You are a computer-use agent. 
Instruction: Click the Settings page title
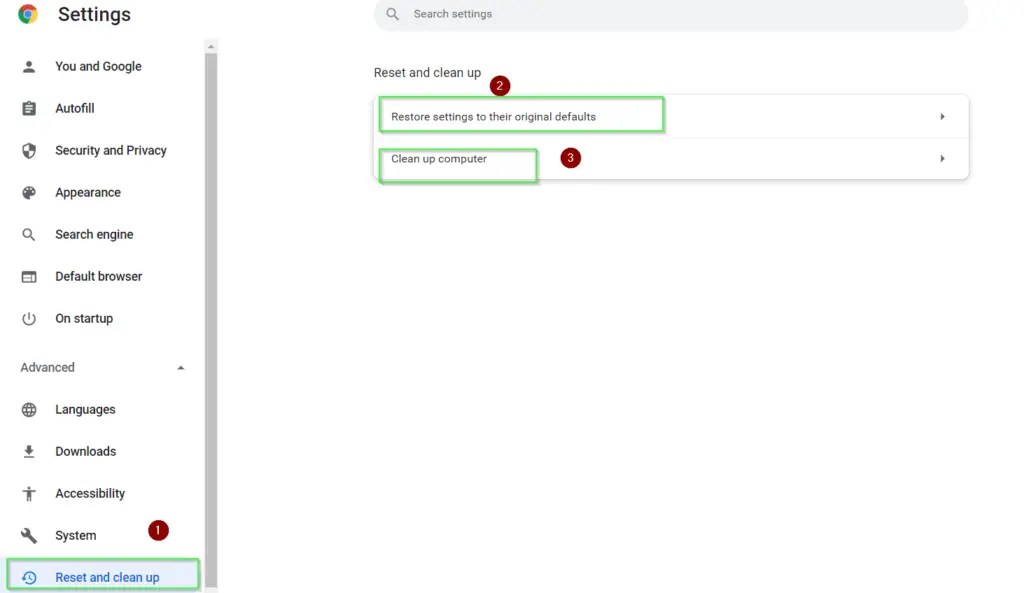[94, 14]
